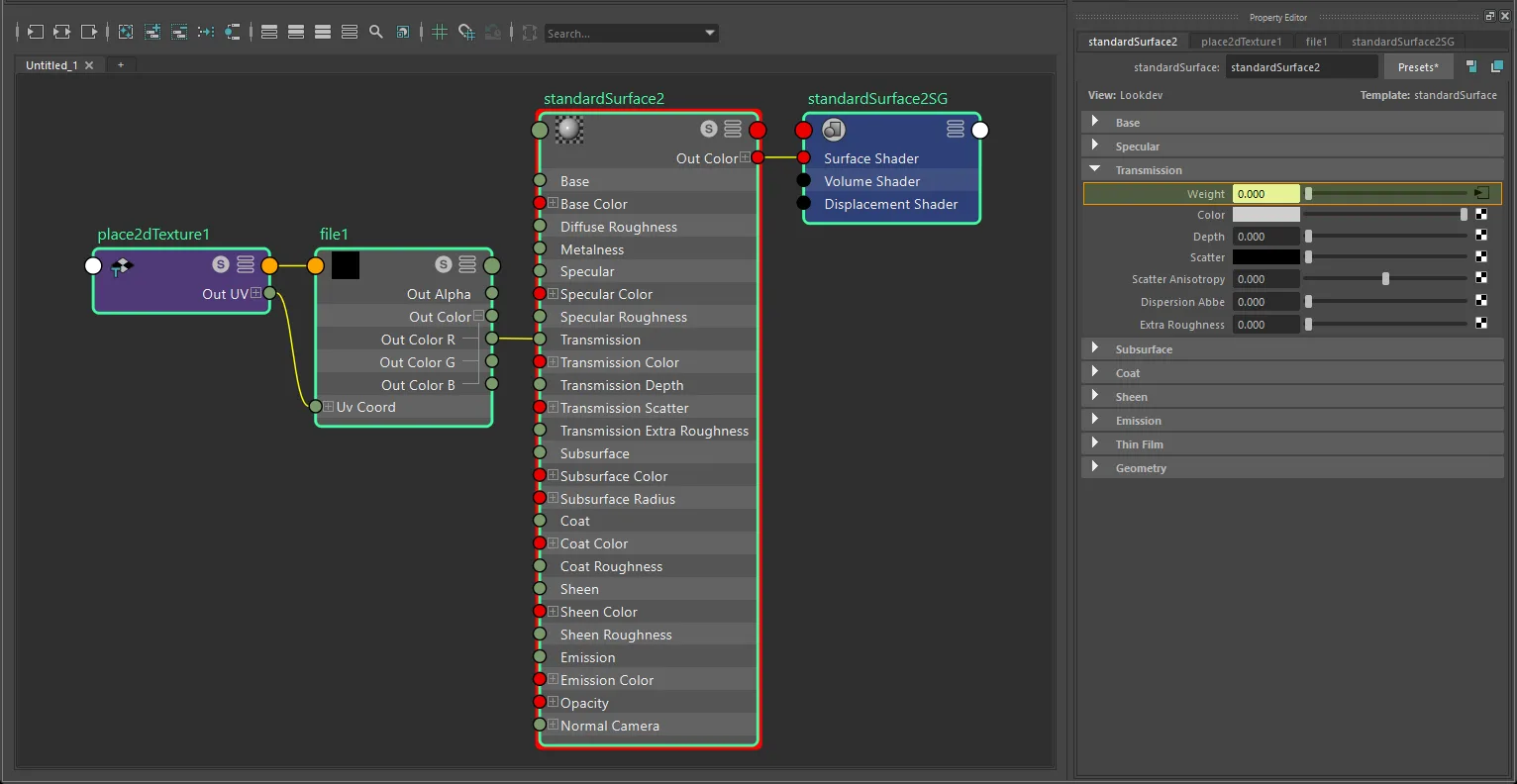Click the toolbar icon left of Search
Image resolution: width=1517 pixels, height=784 pixels.
[x=530, y=33]
